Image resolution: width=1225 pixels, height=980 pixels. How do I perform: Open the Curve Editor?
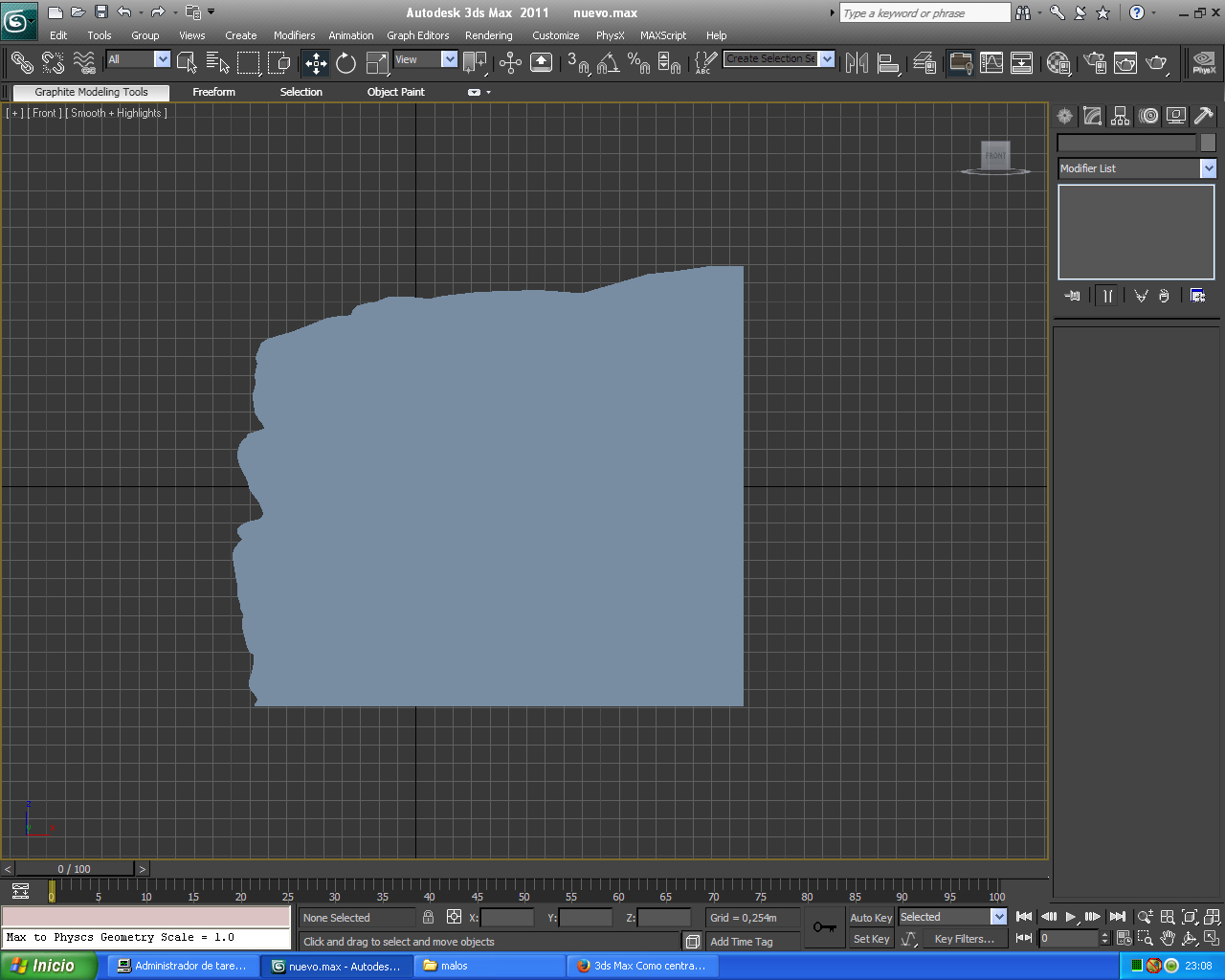[991, 63]
